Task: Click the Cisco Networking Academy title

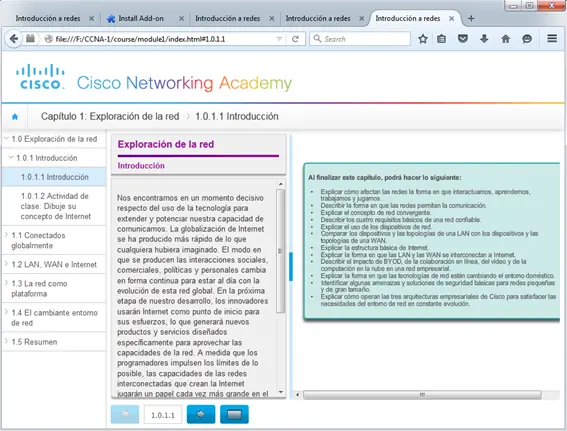Action: pyautogui.click(x=184, y=83)
